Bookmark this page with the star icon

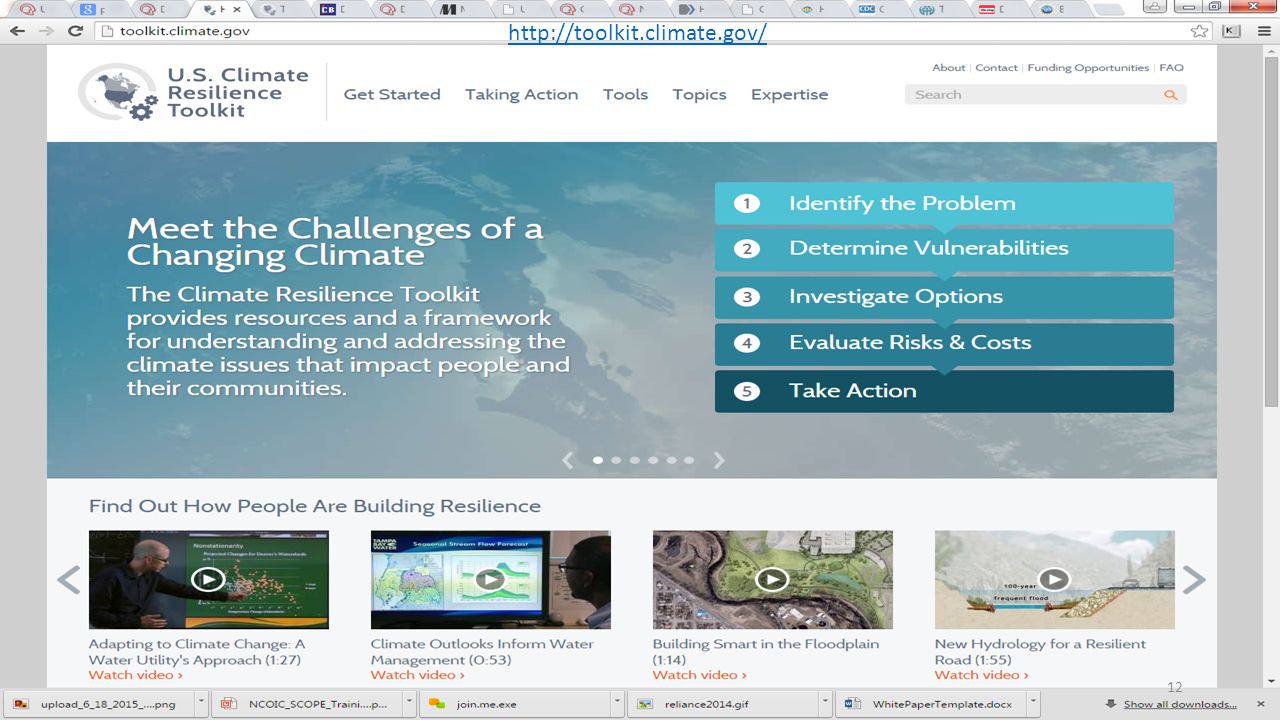pyautogui.click(x=1199, y=31)
